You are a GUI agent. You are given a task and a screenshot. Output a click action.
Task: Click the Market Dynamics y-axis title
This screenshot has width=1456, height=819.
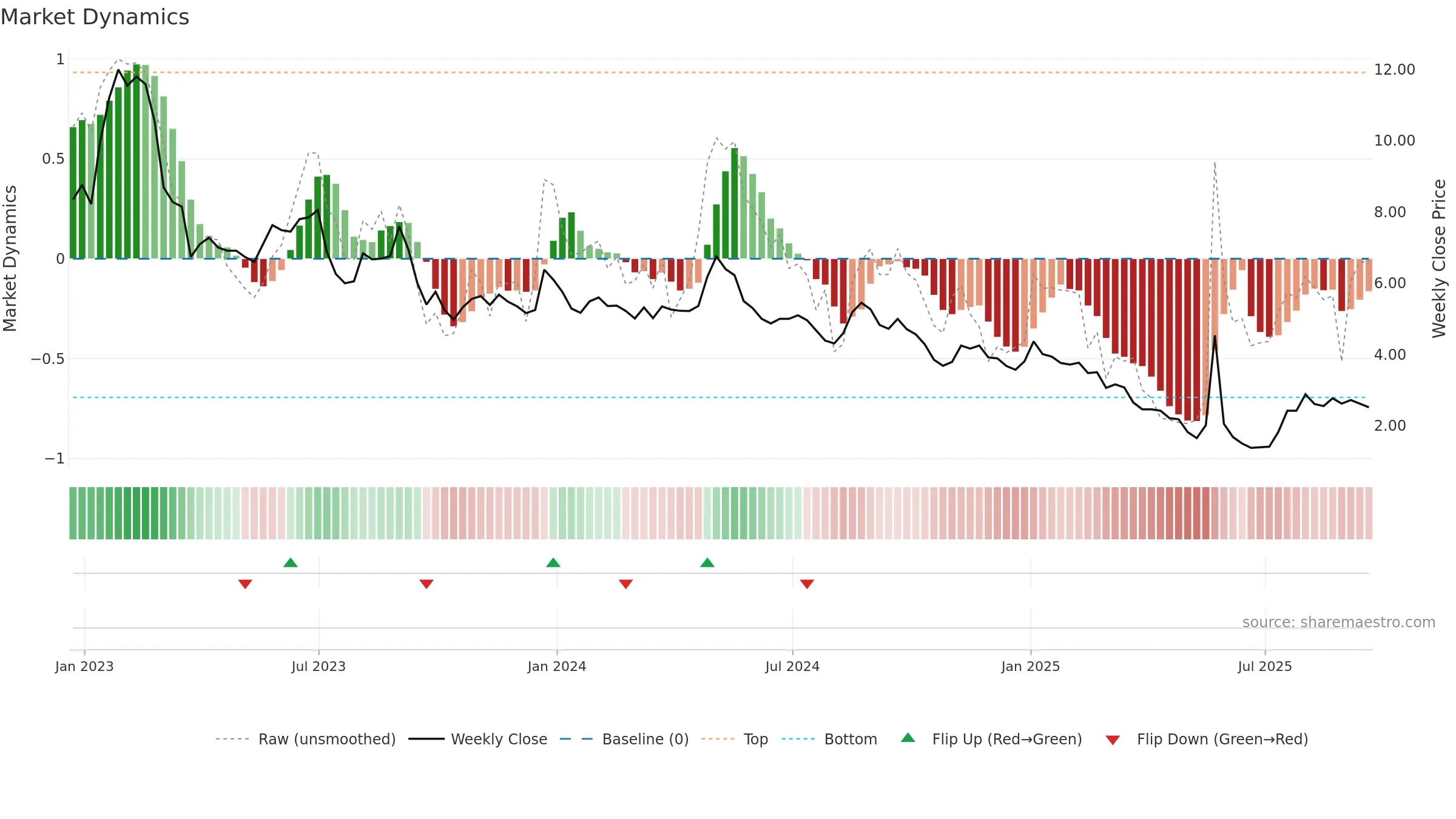(x=10, y=258)
